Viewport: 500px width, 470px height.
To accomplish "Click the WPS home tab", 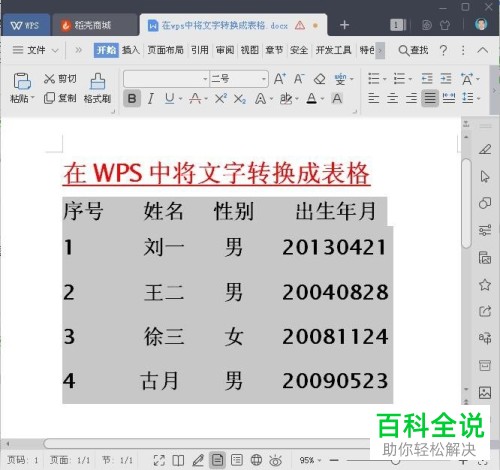I will tap(25, 25).
